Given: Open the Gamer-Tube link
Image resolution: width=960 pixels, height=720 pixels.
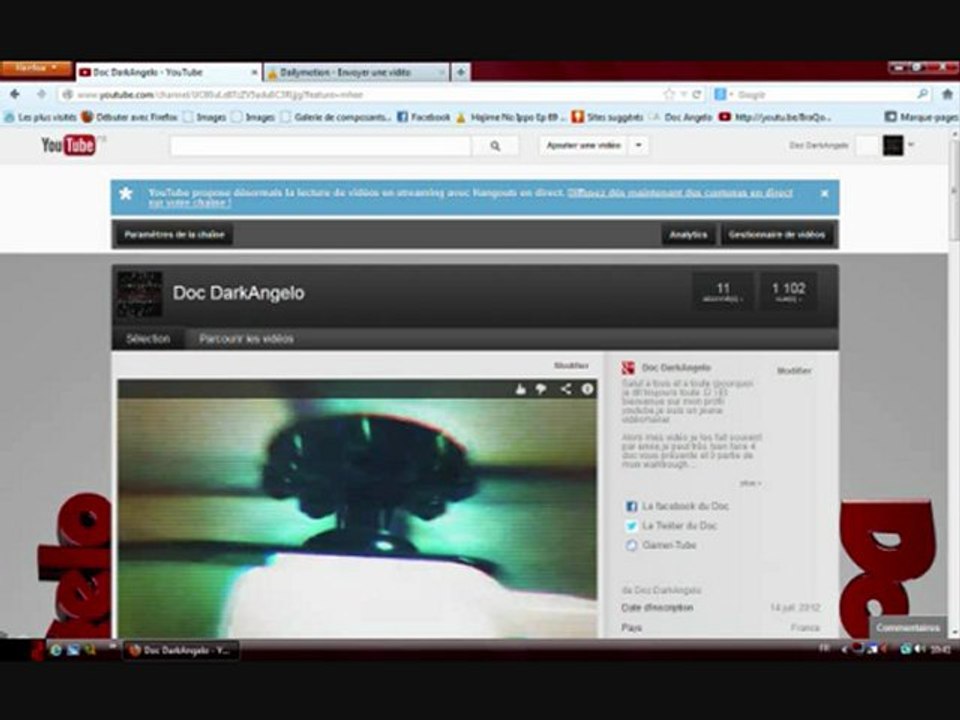Looking at the screenshot, I should 669,545.
